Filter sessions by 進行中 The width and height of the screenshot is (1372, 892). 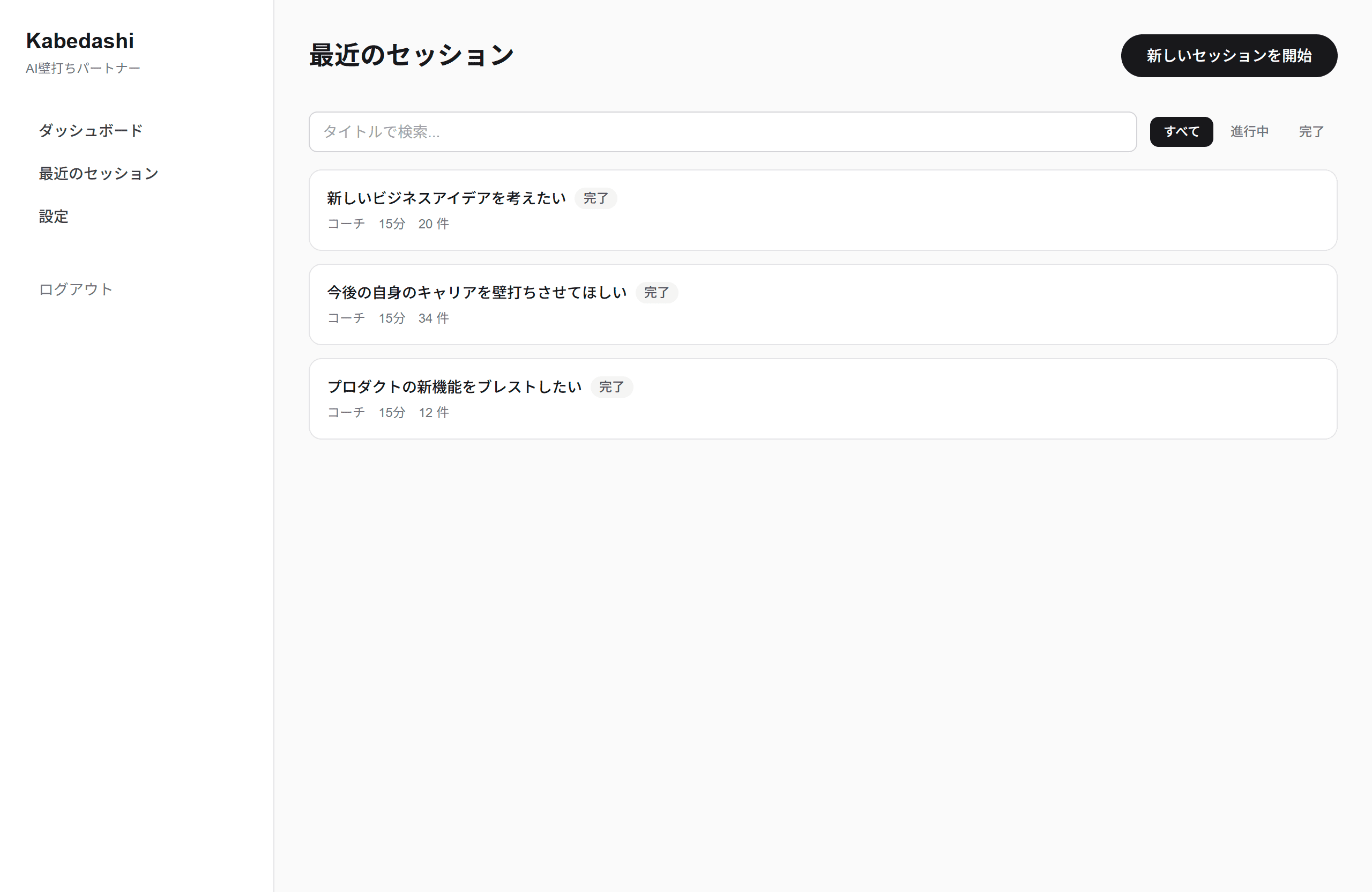point(1249,131)
